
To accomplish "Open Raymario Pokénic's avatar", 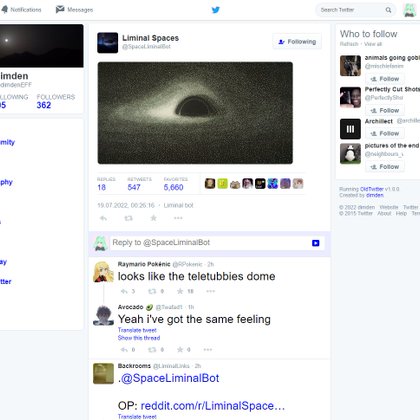I will coord(103,272).
